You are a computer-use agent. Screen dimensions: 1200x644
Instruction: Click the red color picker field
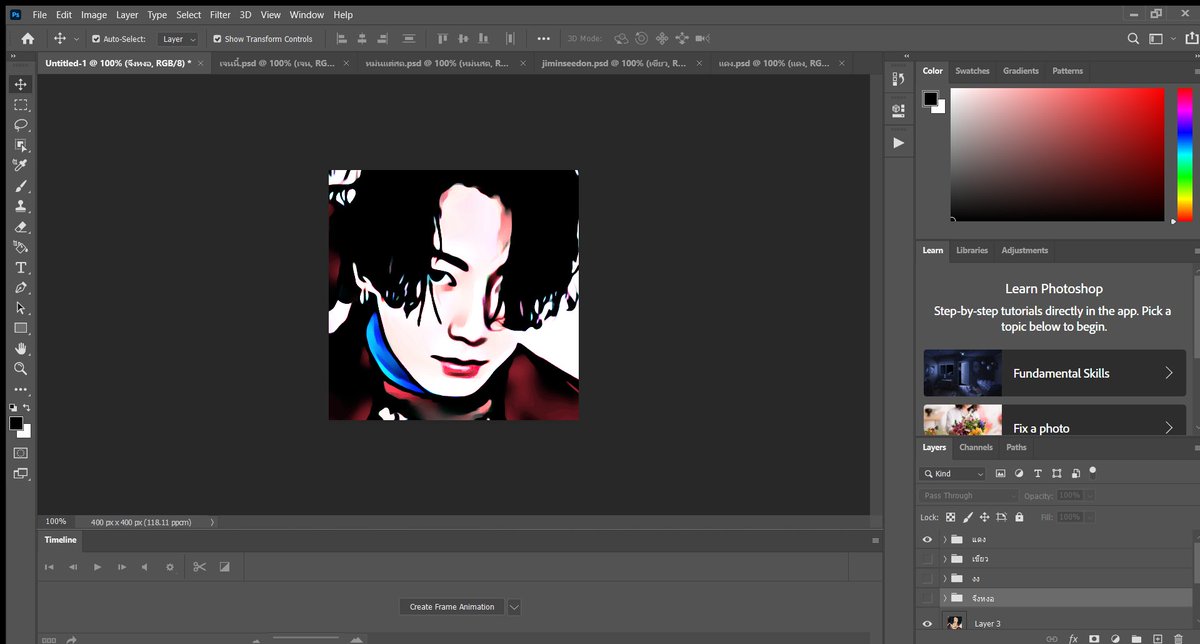1057,154
